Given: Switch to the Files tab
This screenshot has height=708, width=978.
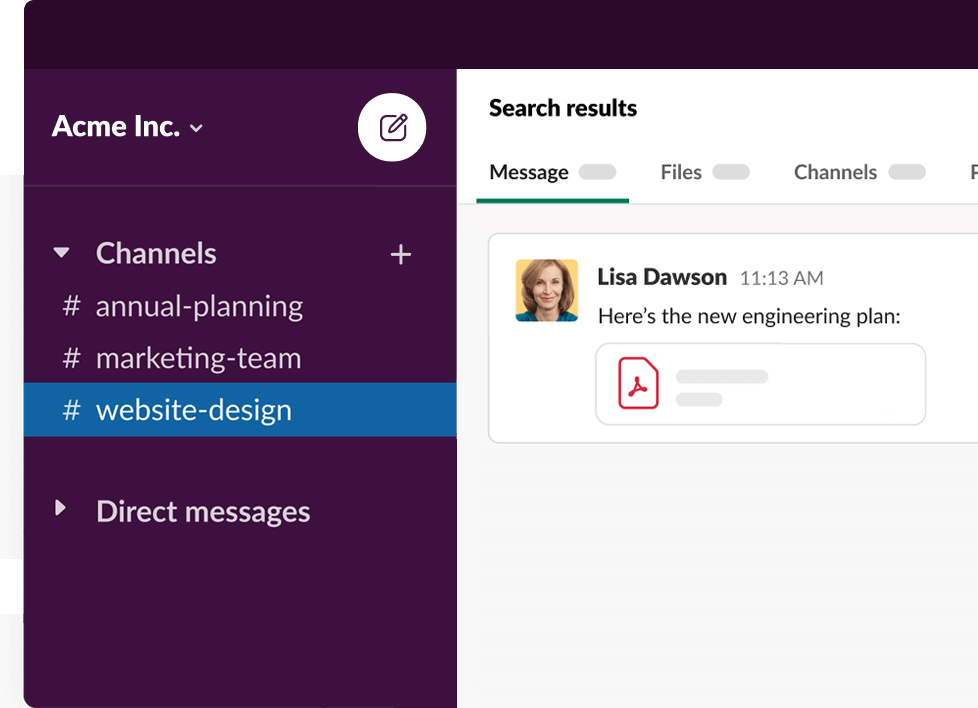Looking at the screenshot, I should [x=681, y=172].
